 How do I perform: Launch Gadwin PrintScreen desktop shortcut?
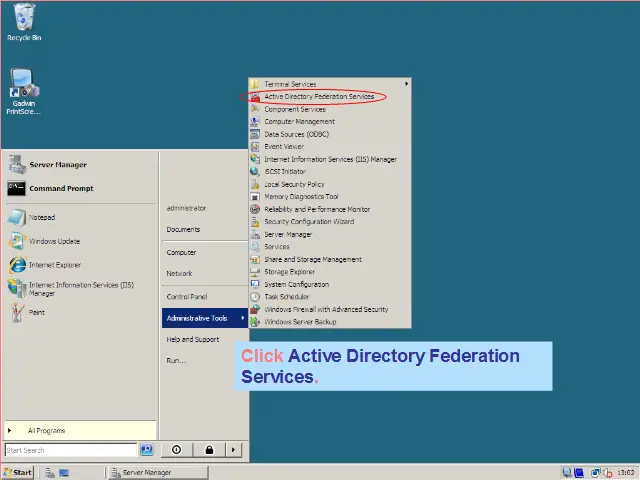click(x=24, y=91)
